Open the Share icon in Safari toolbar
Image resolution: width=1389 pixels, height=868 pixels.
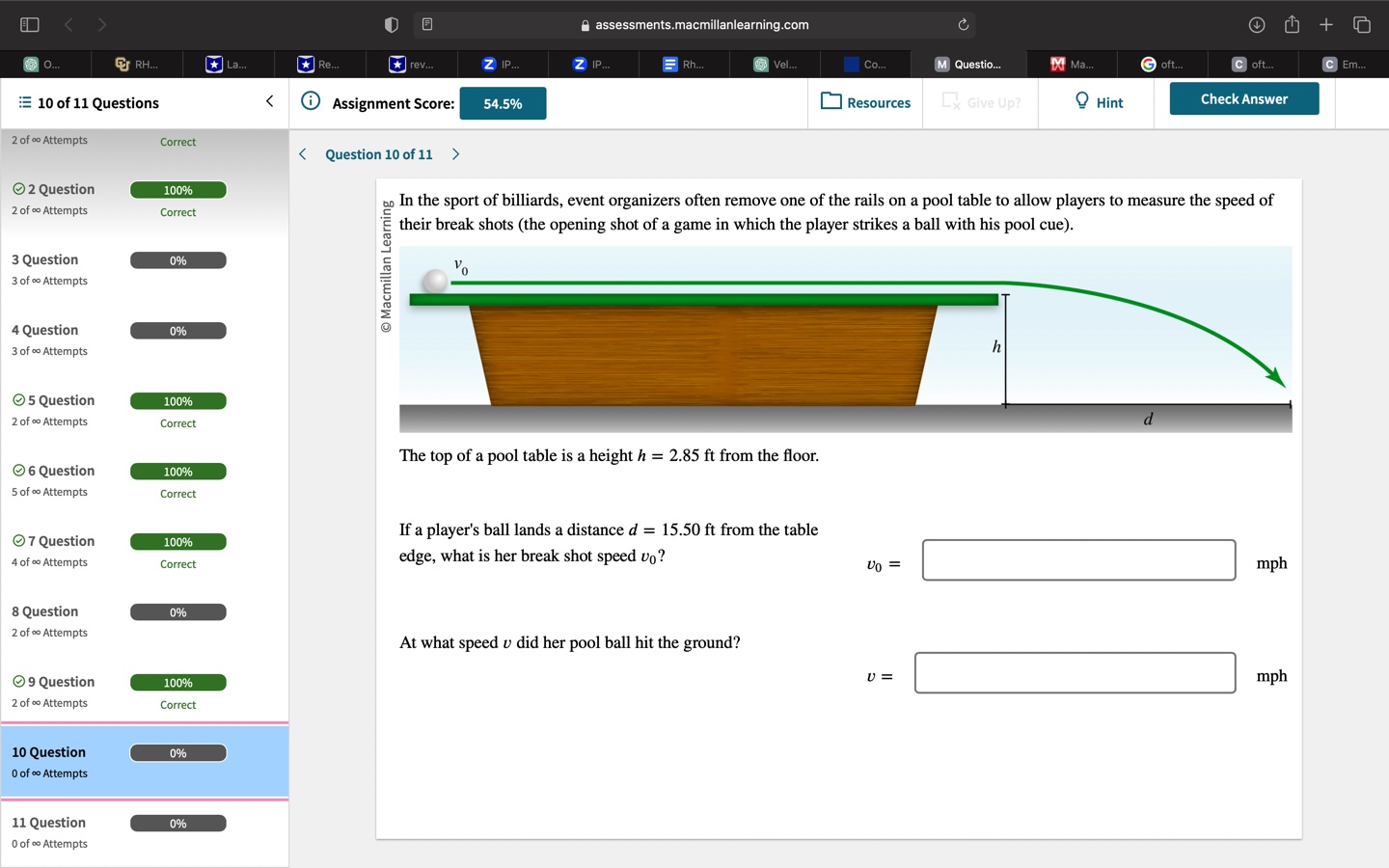[1292, 24]
